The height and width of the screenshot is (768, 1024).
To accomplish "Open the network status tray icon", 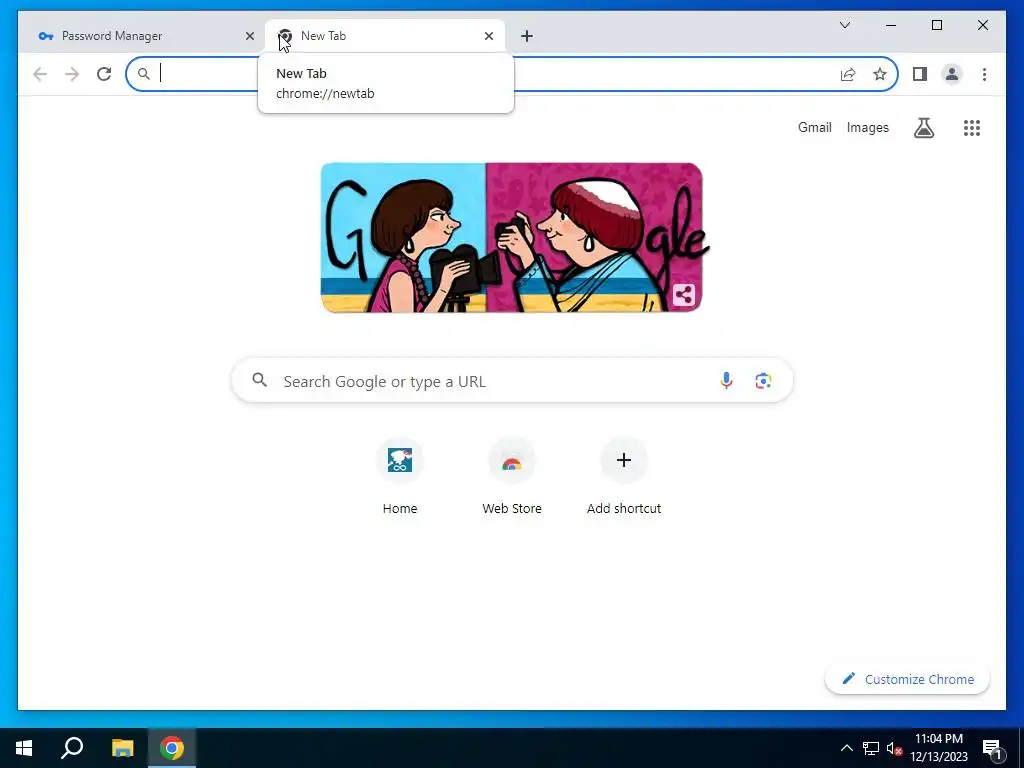I will click(x=871, y=748).
